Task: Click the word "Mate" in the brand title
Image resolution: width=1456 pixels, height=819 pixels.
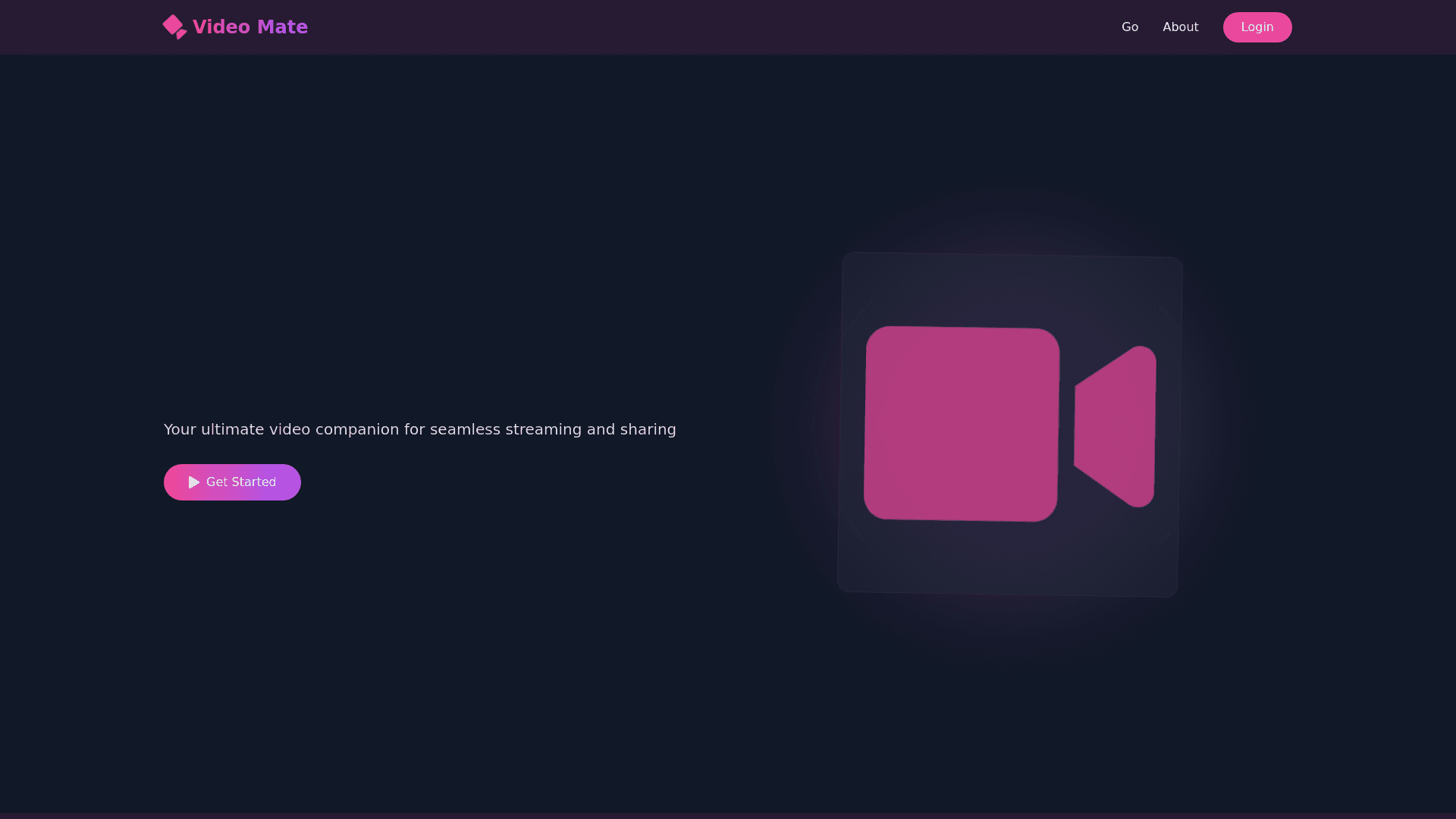Action: [x=282, y=27]
